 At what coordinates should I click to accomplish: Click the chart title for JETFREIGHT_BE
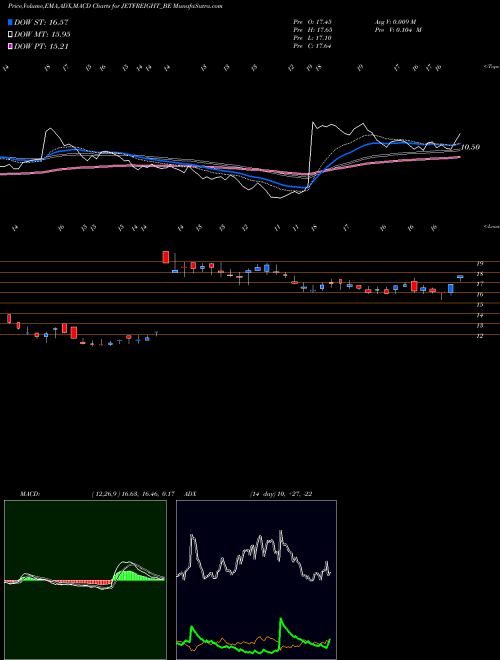(x=115, y=6)
